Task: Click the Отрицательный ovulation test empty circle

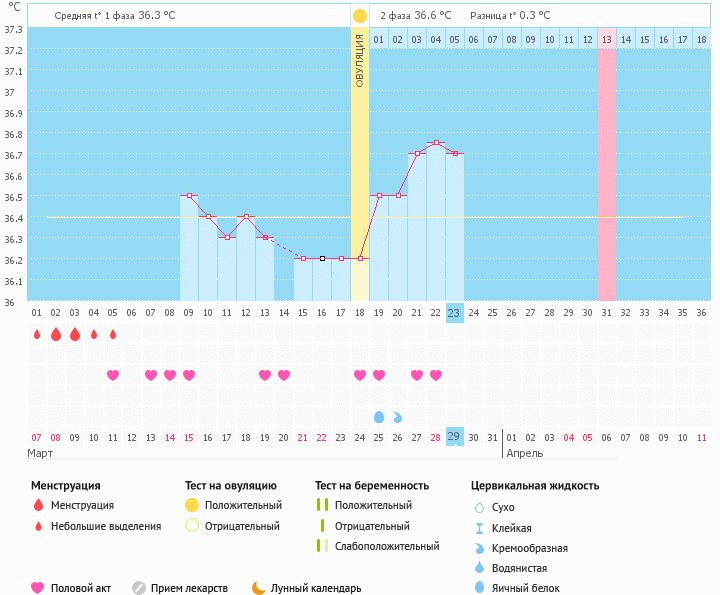Action: (x=192, y=526)
